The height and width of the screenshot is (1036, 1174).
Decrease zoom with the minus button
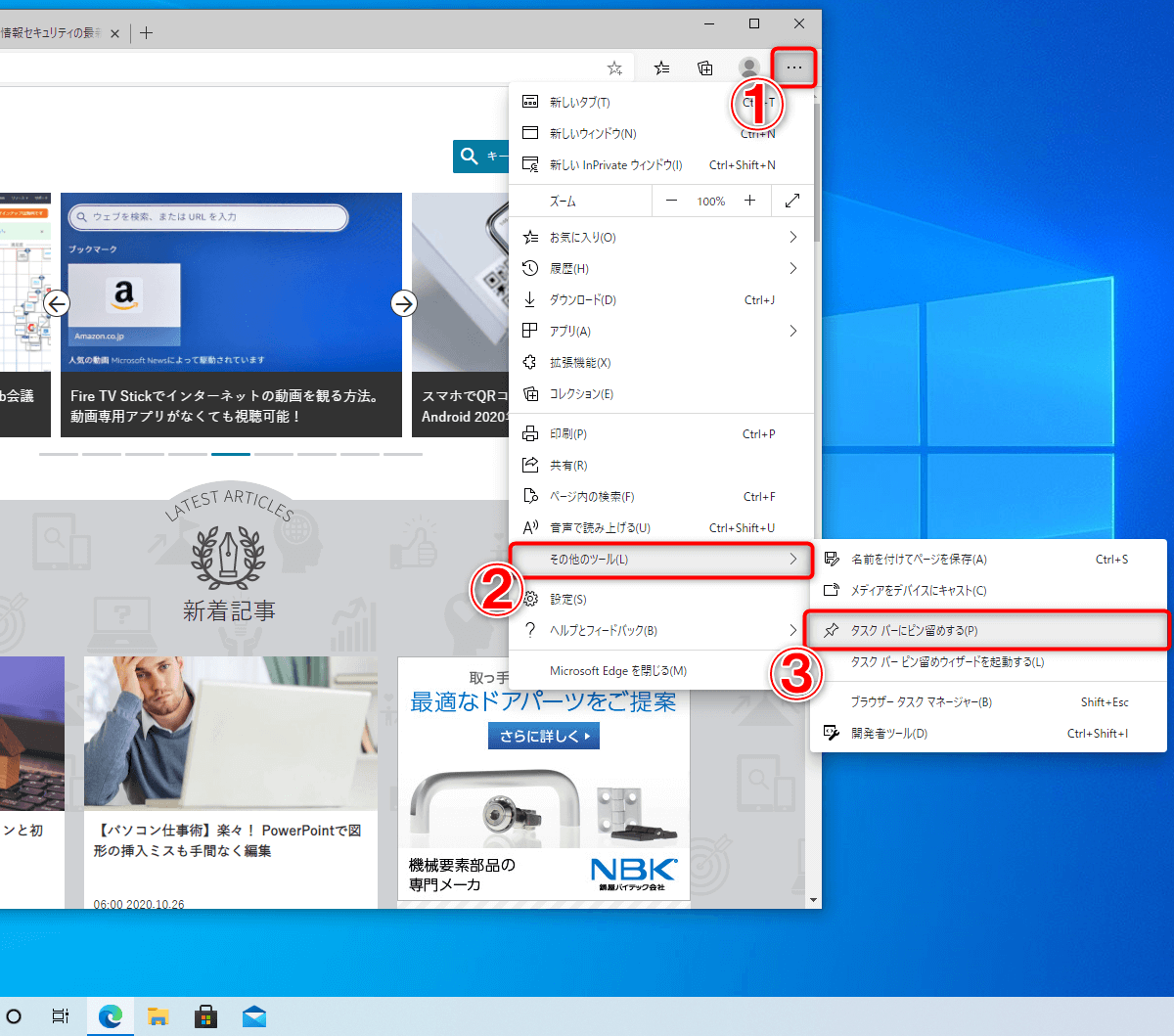pyautogui.click(x=671, y=201)
